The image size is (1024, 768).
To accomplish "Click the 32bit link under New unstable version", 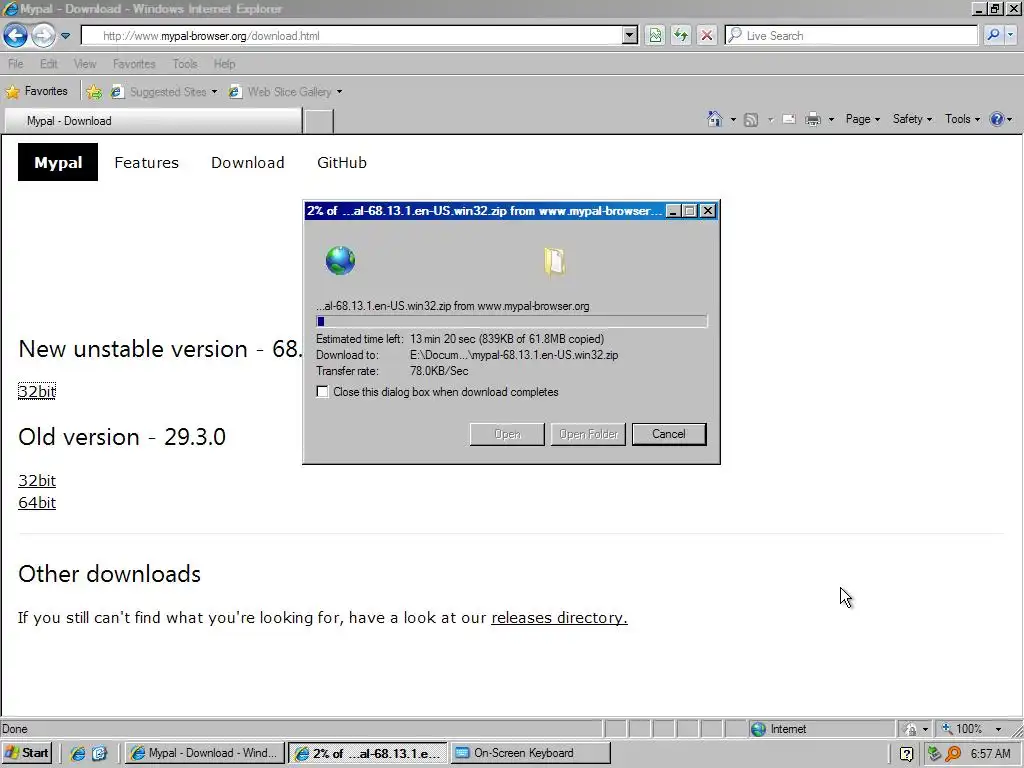I will click(x=37, y=391).
